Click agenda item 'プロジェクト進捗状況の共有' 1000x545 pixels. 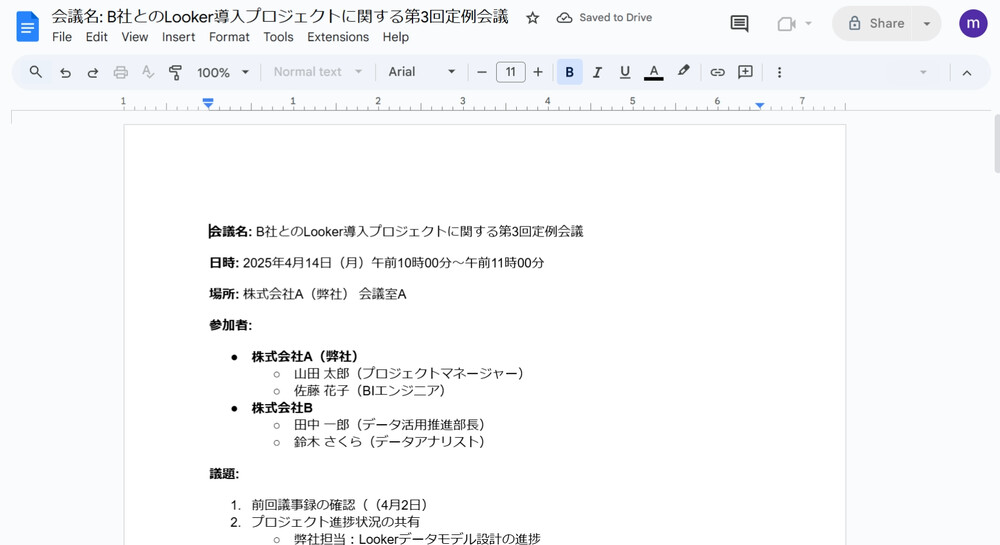click(x=335, y=522)
